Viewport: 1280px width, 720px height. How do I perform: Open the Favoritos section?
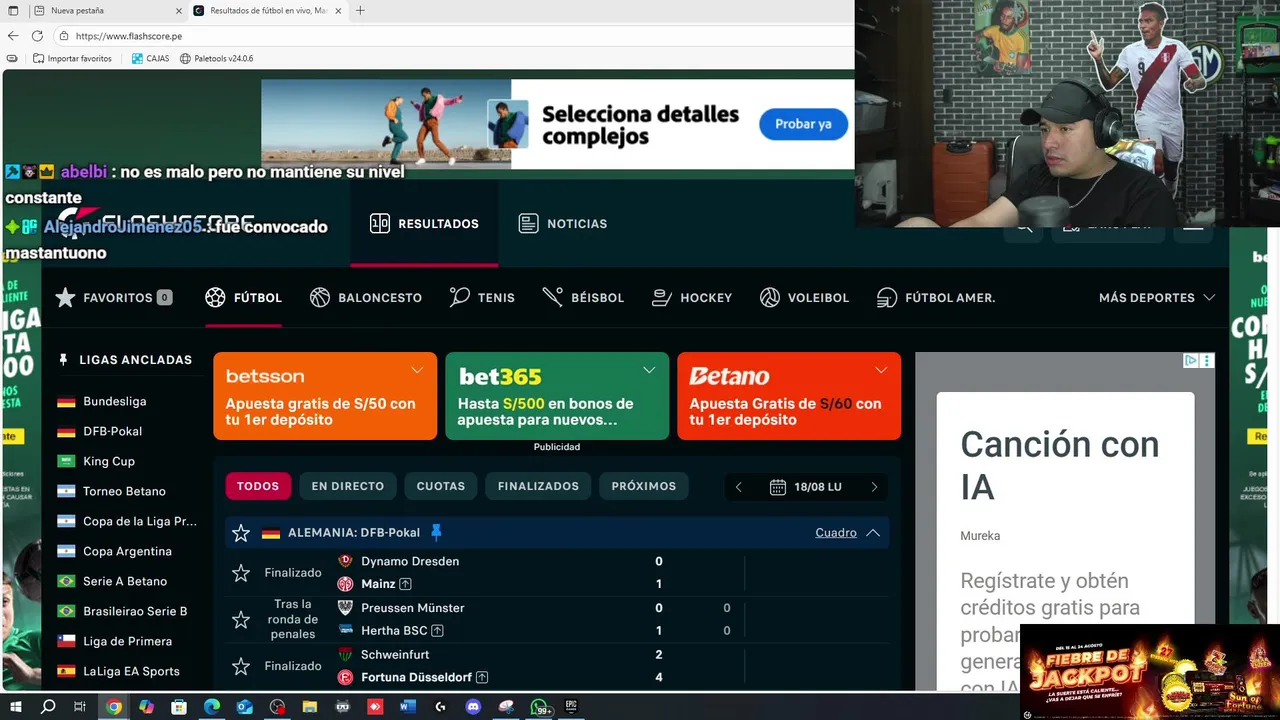(113, 297)
